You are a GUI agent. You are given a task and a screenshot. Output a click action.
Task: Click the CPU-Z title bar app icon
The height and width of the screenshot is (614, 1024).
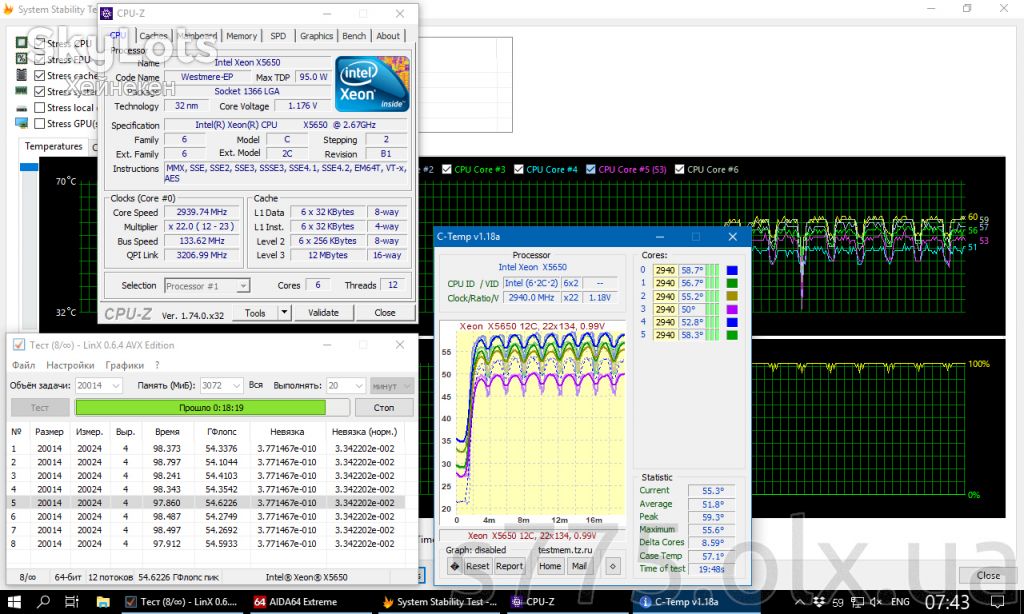coord(106,13)
